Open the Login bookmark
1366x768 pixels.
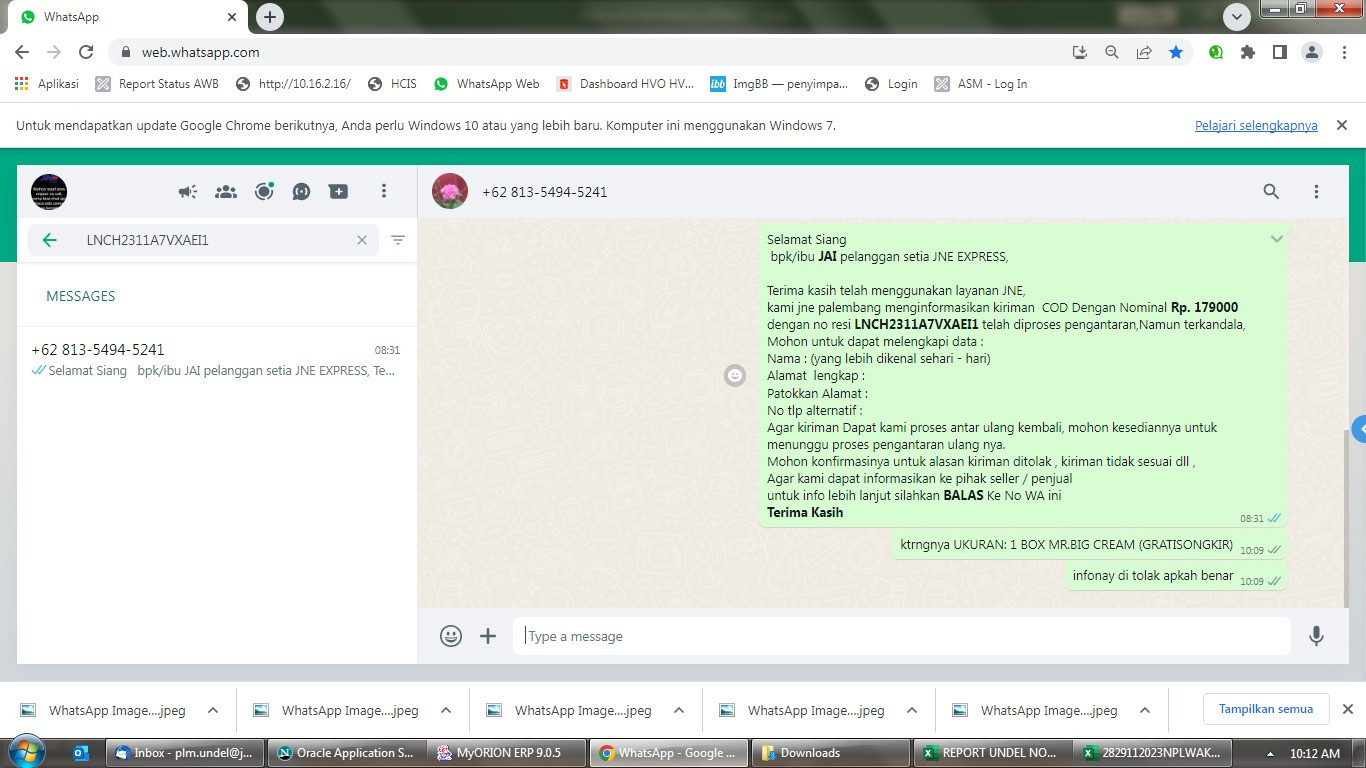[x=891, y=84]
